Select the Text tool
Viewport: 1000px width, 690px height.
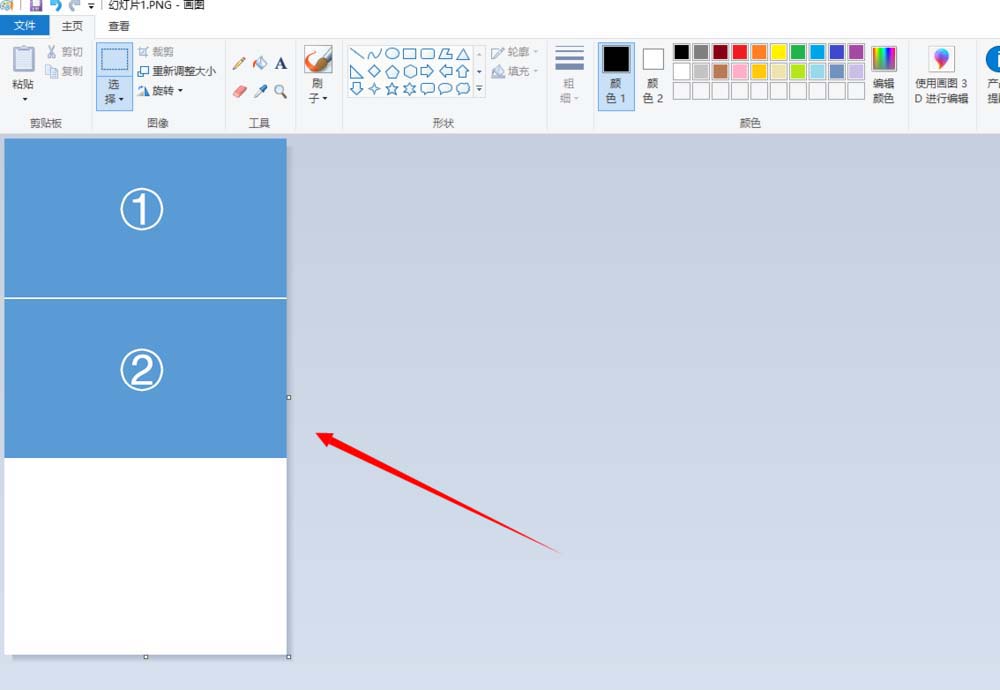pos(281,63)
